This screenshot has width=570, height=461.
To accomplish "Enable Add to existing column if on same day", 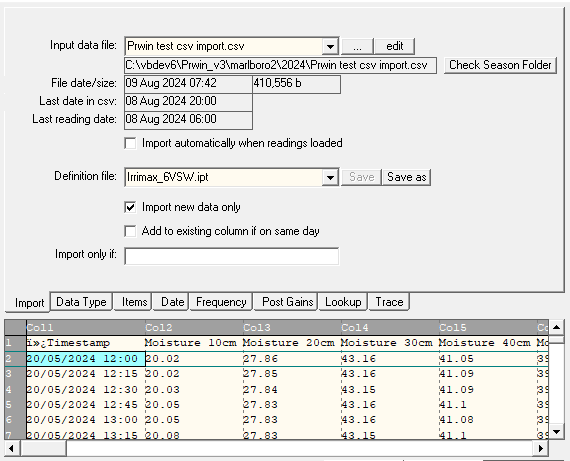I will pyautogui.click(x=130, y=231).
